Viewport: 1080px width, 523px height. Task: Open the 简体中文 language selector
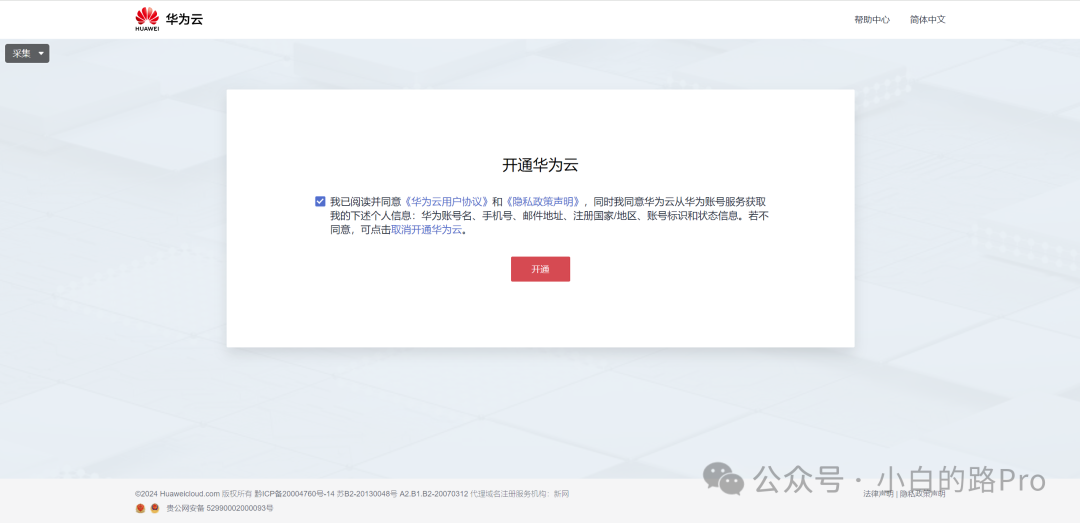point(927,20)
